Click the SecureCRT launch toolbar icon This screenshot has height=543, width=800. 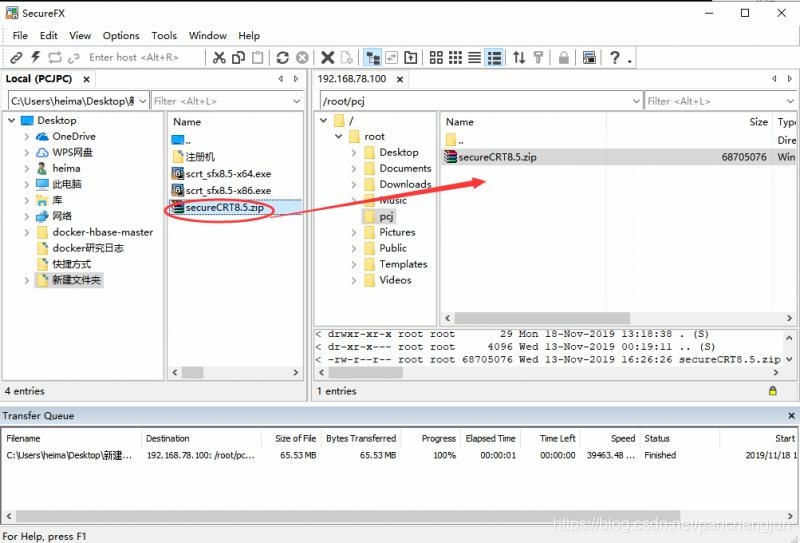pyautogui.click(x=589, y=58)
